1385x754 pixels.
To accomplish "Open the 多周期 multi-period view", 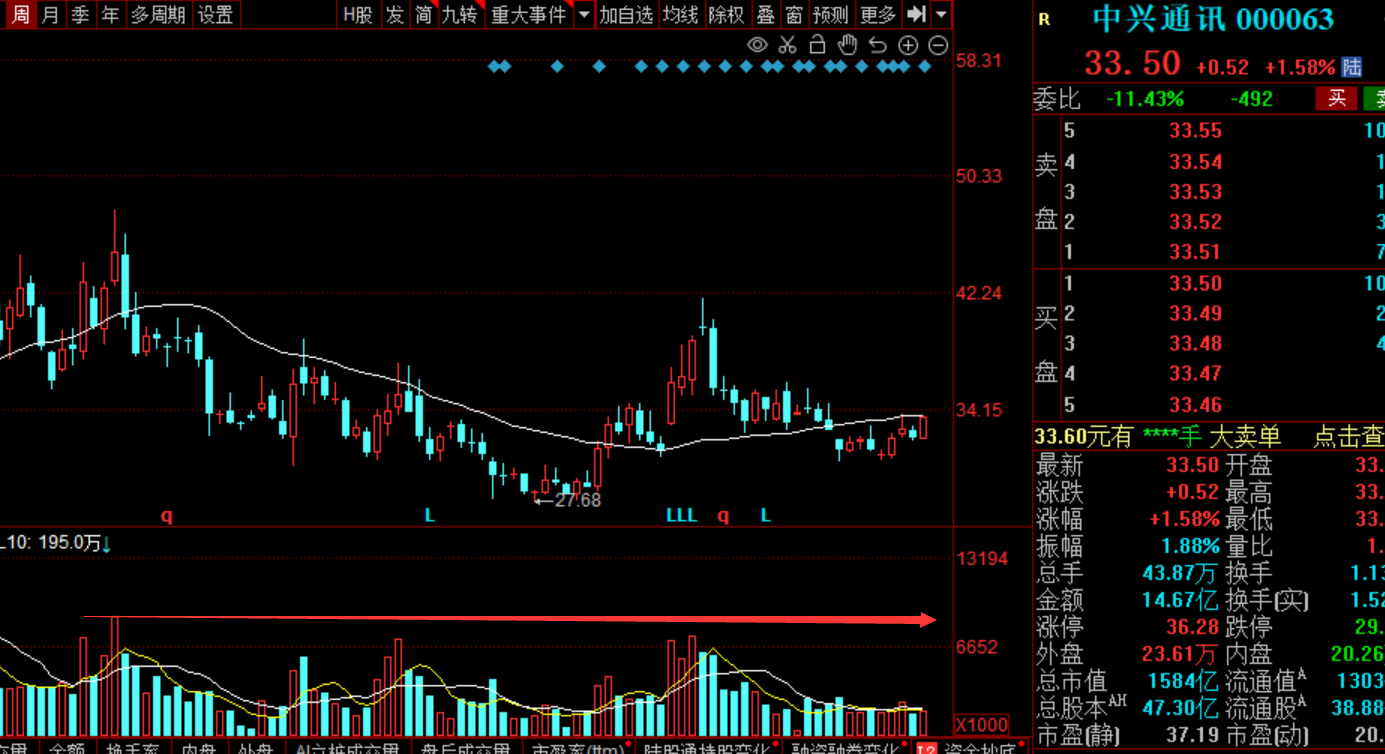I will point(158,15).
